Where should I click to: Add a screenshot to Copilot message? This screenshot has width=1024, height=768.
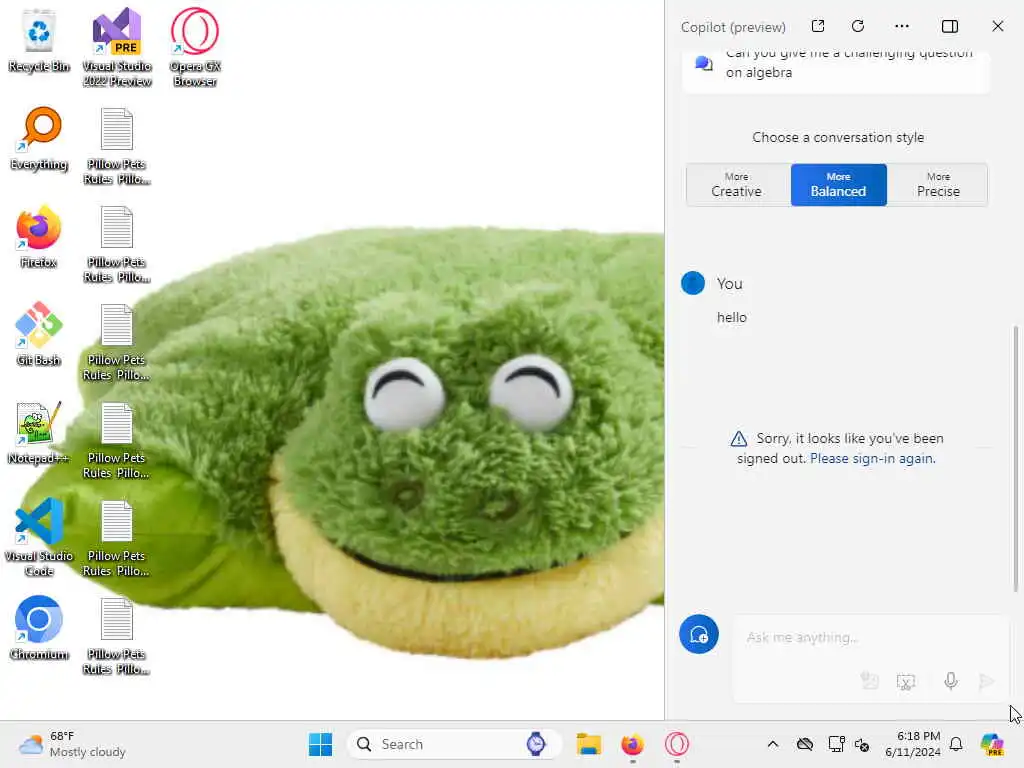click(x=906, y=681)
